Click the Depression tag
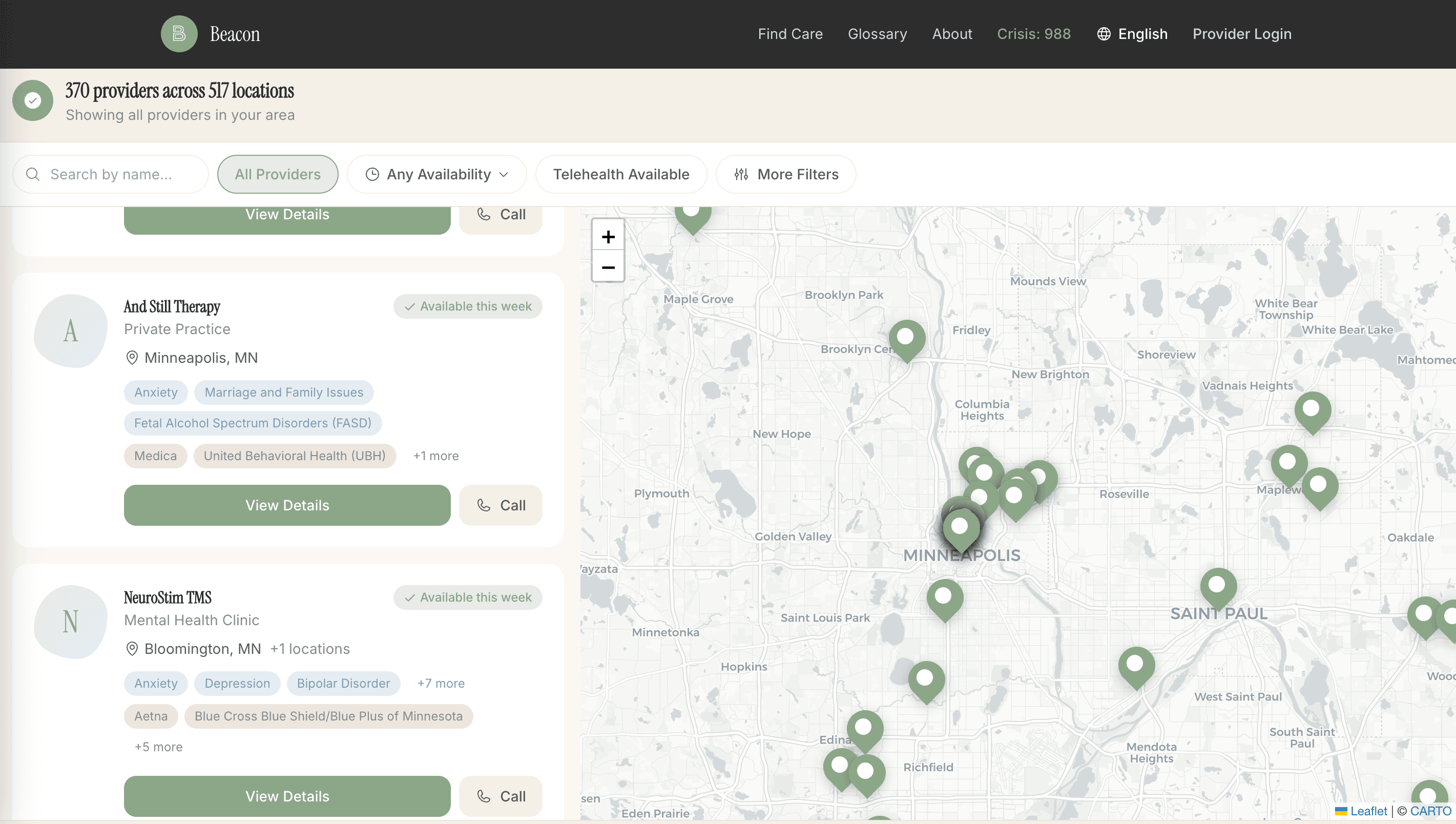 (237, 684)
